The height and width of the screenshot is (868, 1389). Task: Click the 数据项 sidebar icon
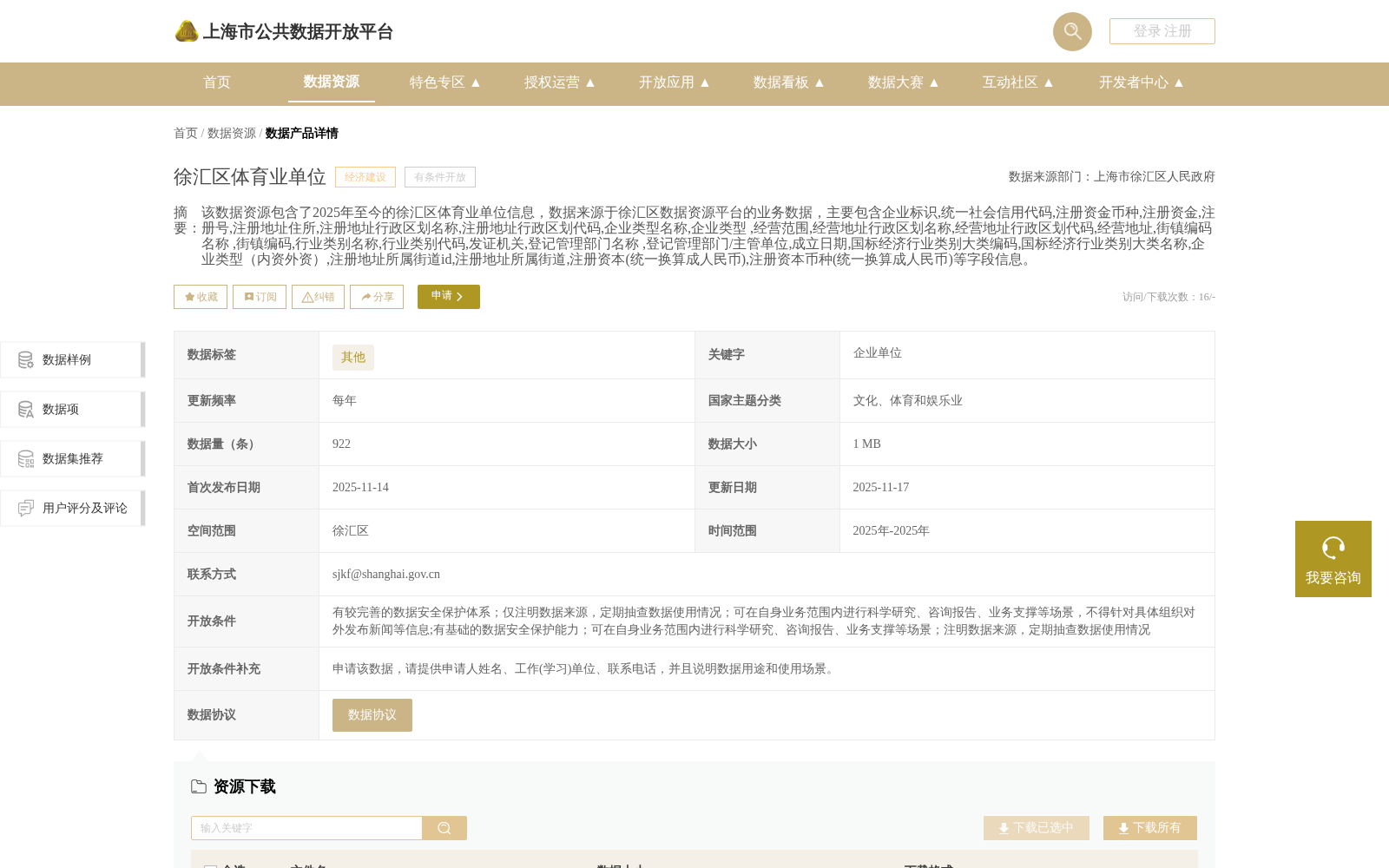tap(26, 409)
